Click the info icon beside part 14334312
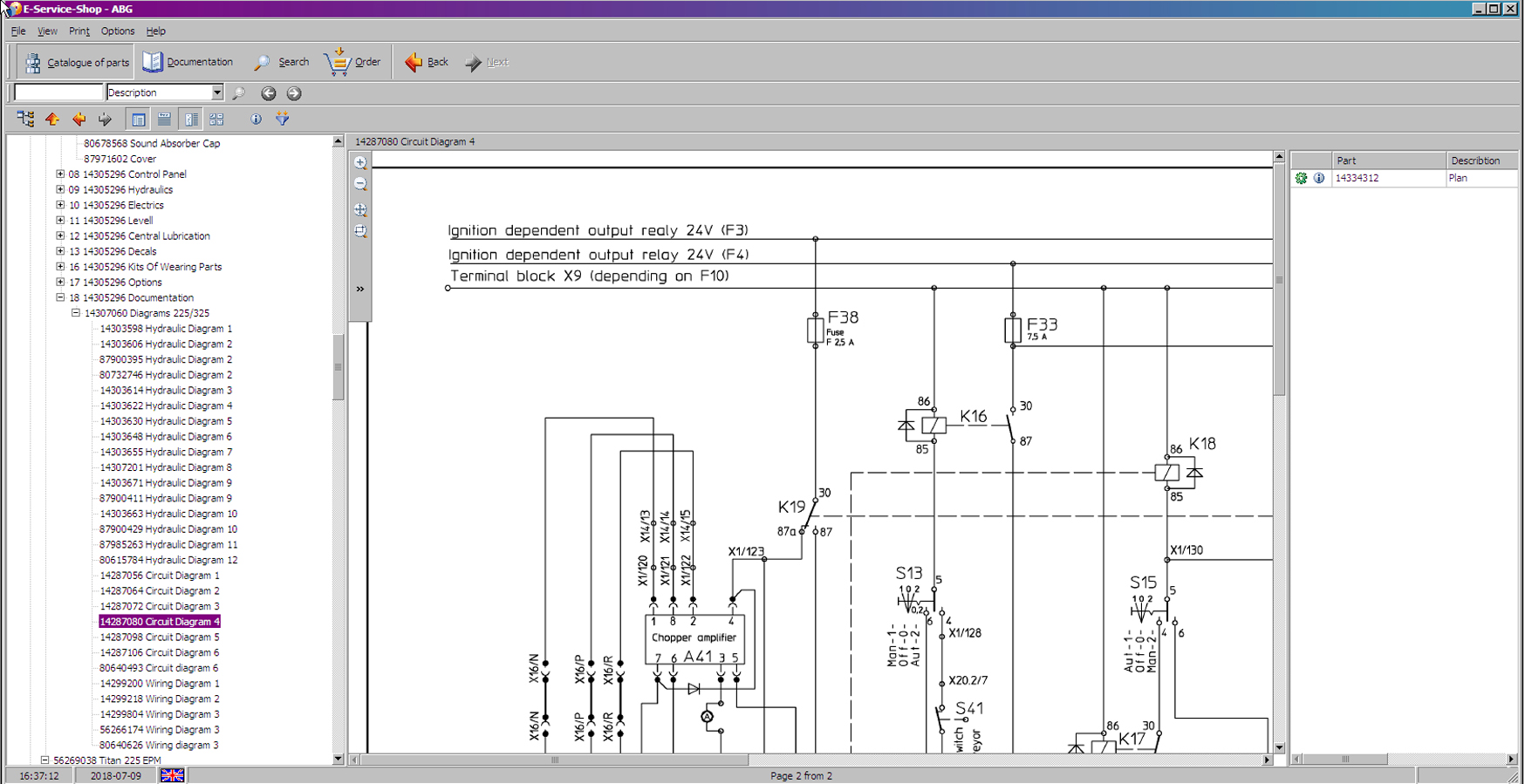 click(1318, 178)
